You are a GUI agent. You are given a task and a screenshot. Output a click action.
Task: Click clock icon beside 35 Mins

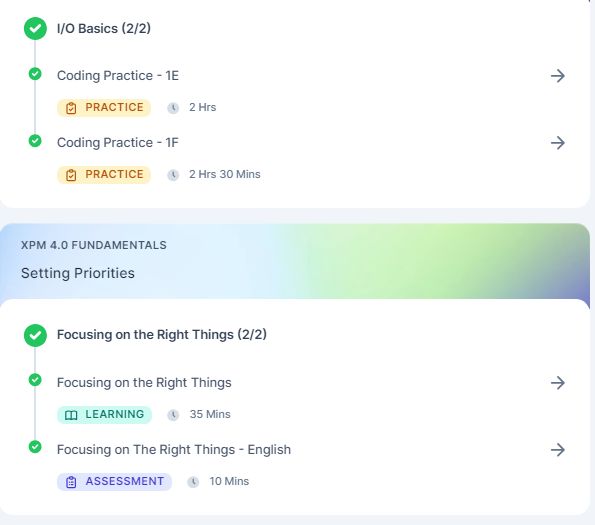click(x=173, y=415)
